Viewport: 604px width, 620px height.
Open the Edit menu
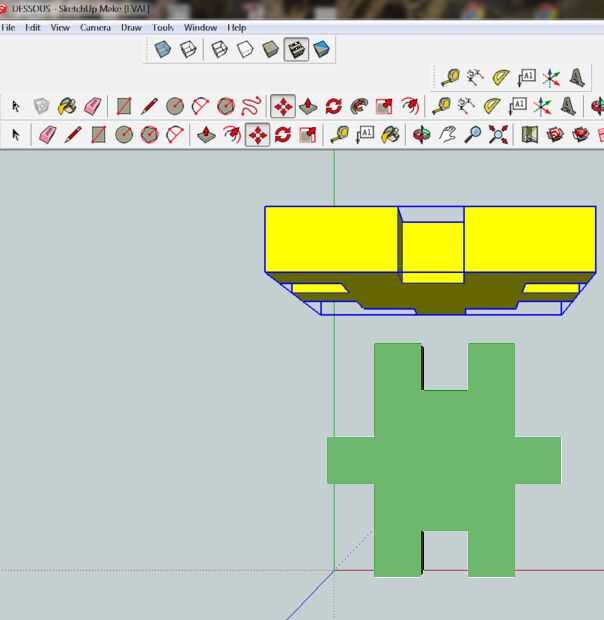point(32,28)
